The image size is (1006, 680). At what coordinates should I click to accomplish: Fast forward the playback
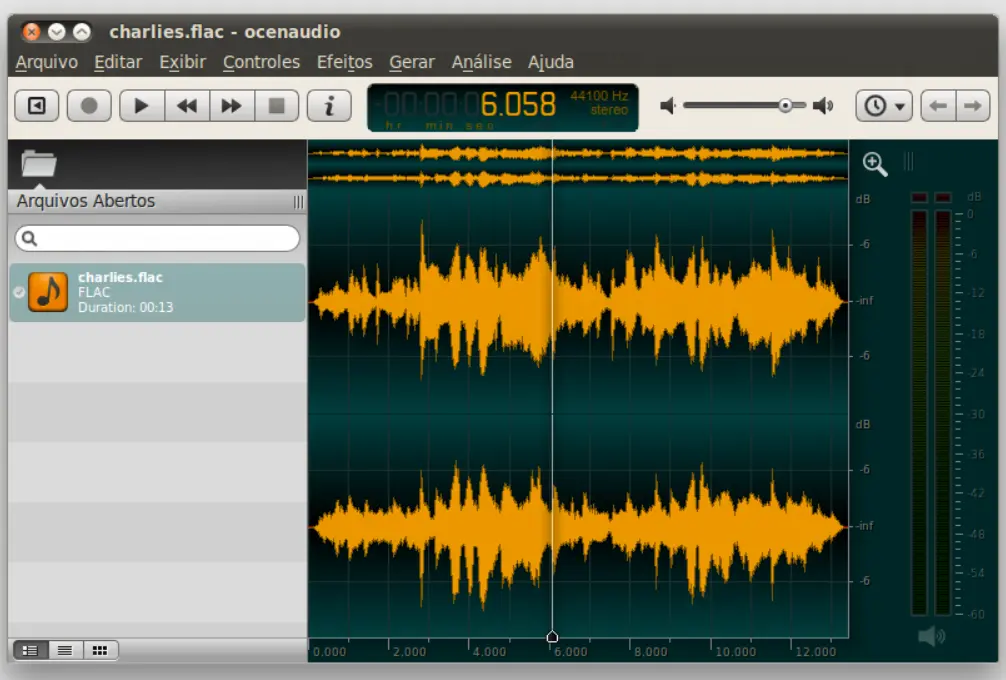click(x=232, y=106)
